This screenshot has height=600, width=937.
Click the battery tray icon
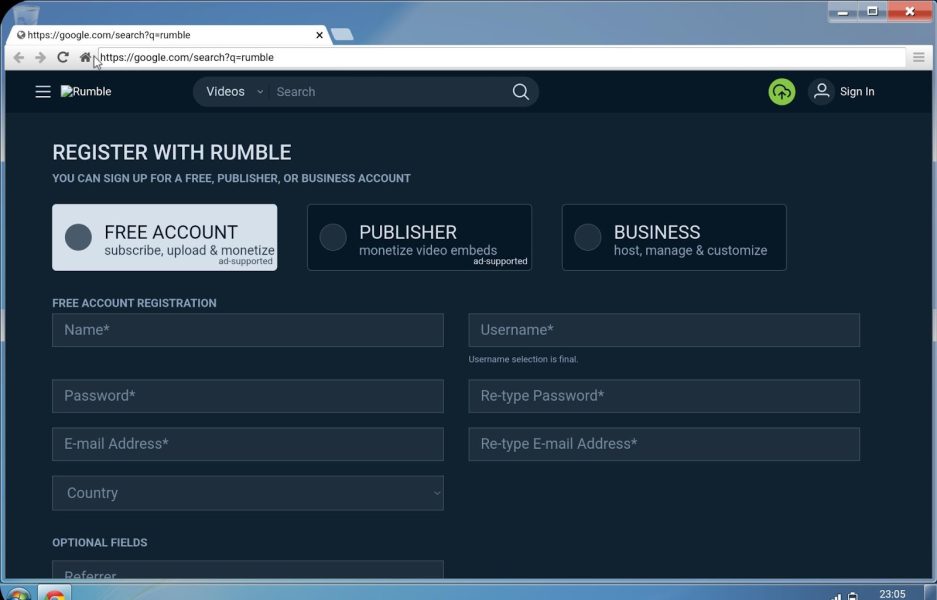(x=853, y=596)
